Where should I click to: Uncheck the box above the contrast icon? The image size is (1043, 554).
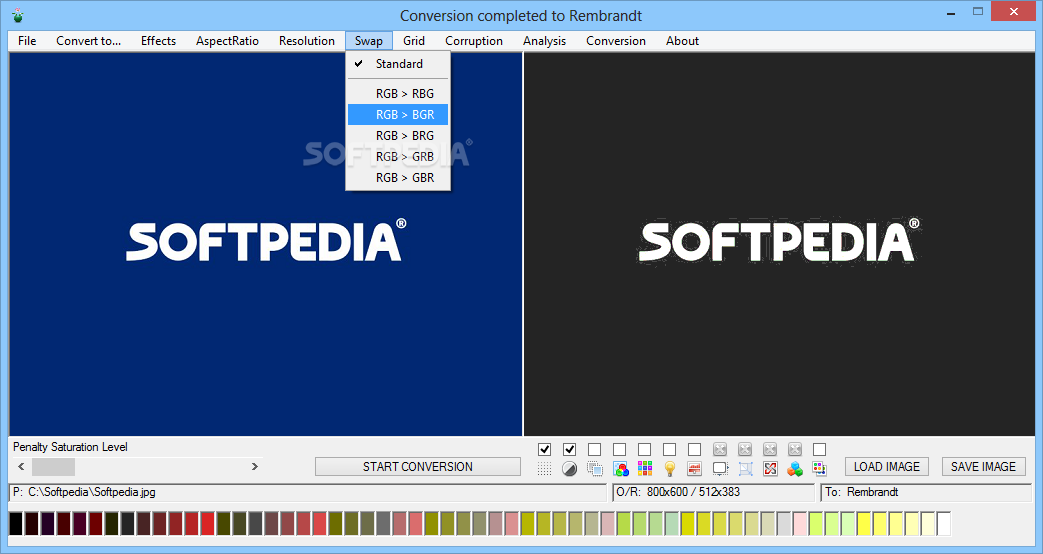pyautogui.click(x=569, y=450)
